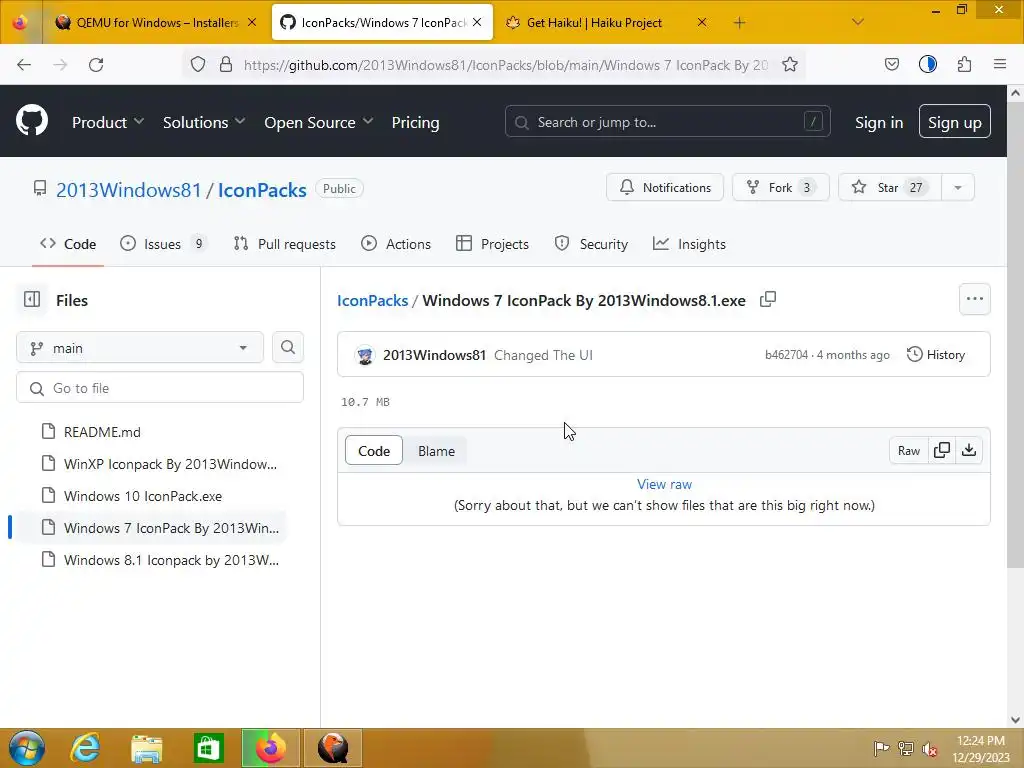Open the Star list dropdown arrow
This screenshot has height=768, width=1024.
click(958, 187)
